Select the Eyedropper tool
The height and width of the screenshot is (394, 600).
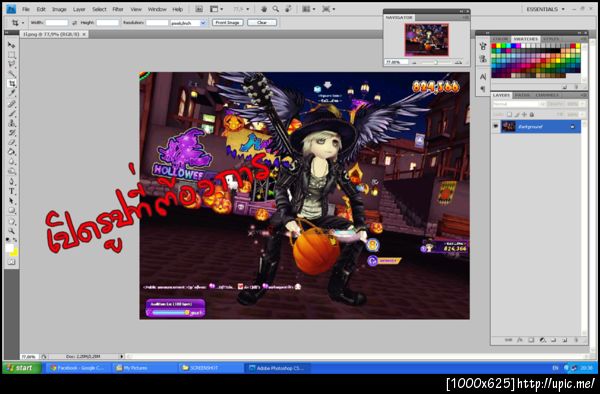click(11, 93)
